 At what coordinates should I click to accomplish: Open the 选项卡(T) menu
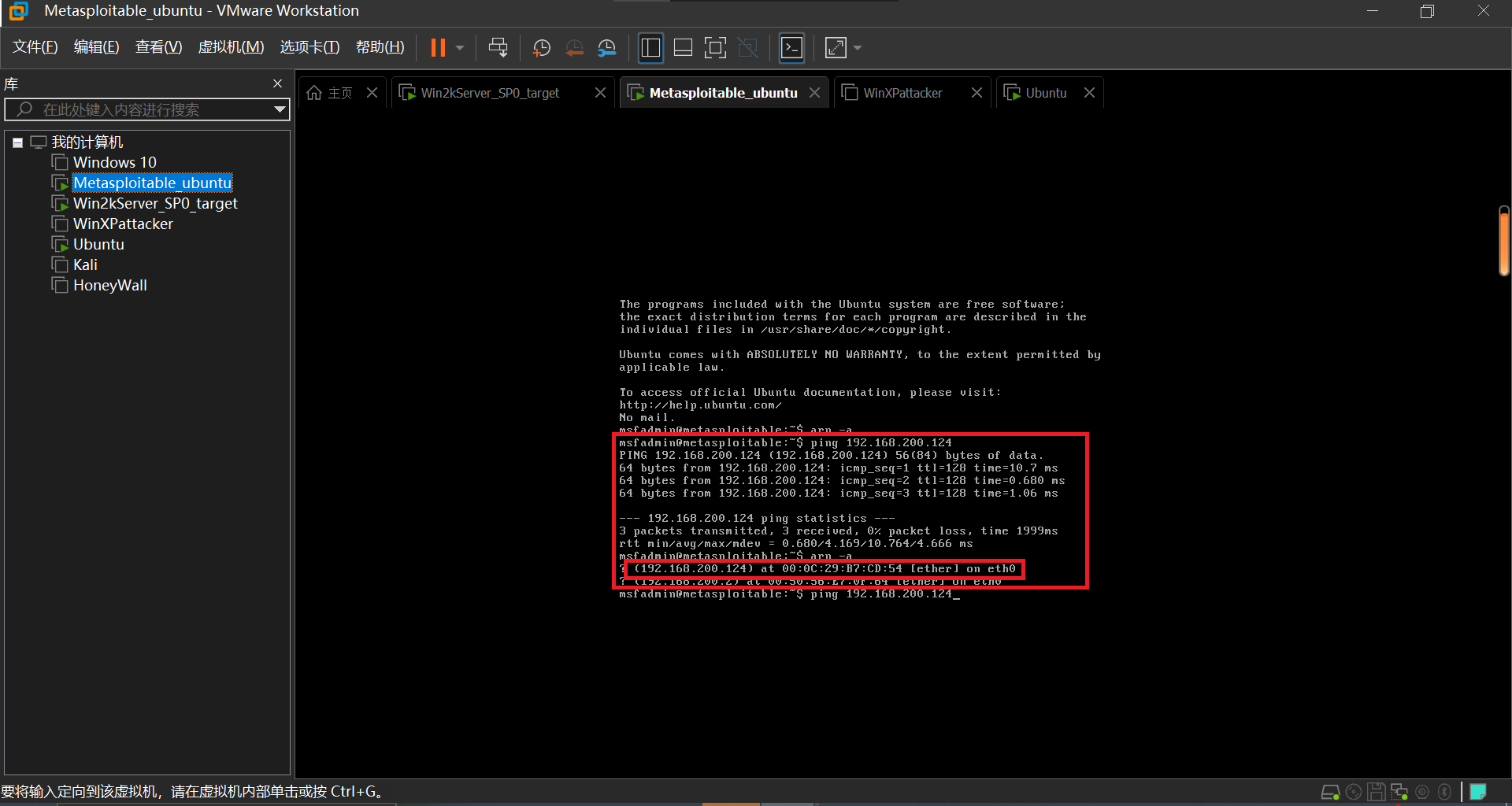(x=309, y=47)
